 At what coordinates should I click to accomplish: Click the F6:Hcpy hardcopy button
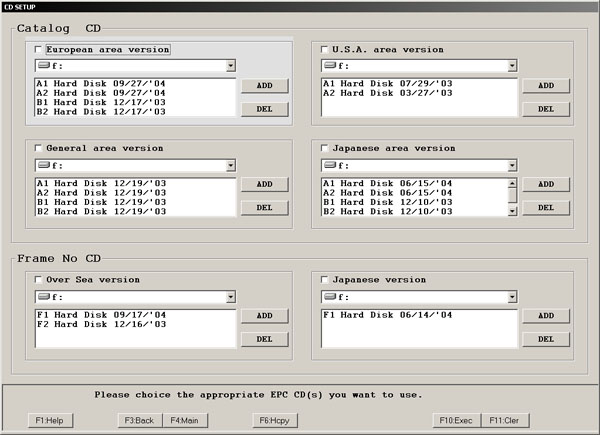coord(275,421)
